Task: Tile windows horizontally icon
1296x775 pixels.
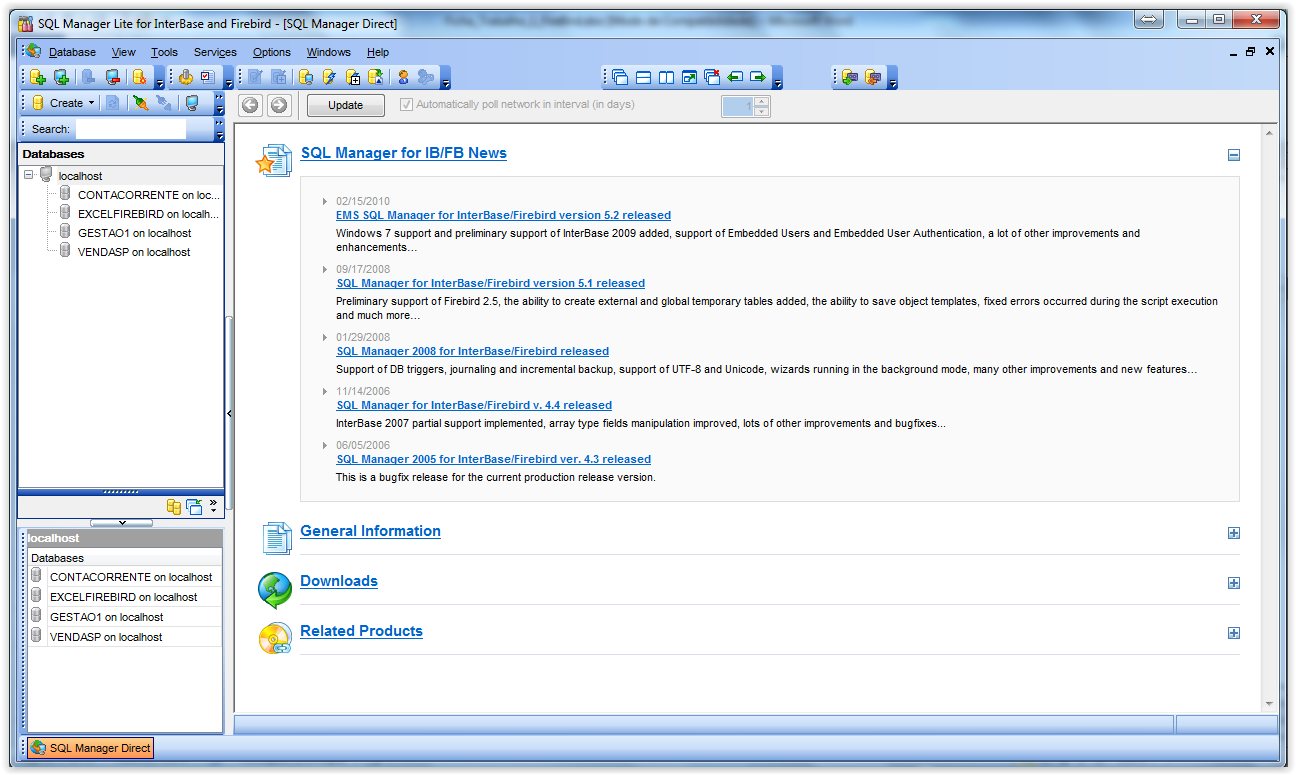Action: (643, 77)
